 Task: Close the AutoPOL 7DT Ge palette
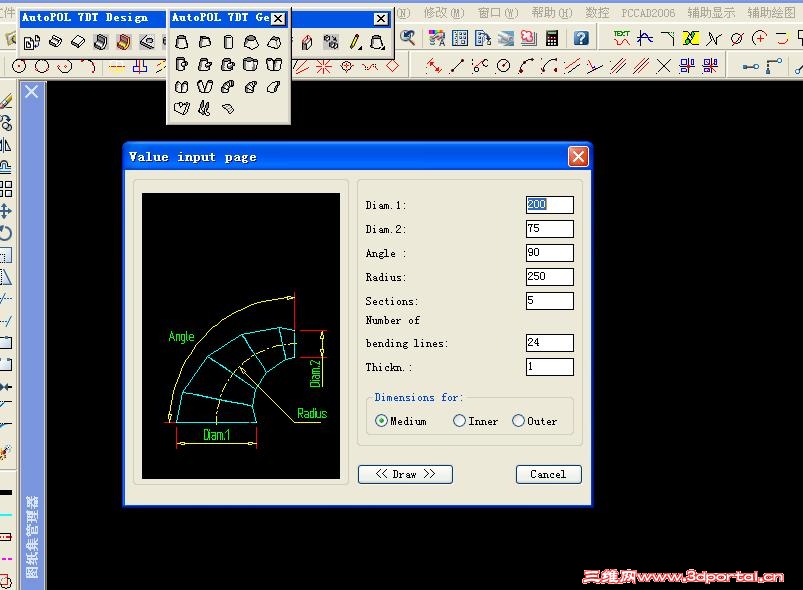point(278,18)
